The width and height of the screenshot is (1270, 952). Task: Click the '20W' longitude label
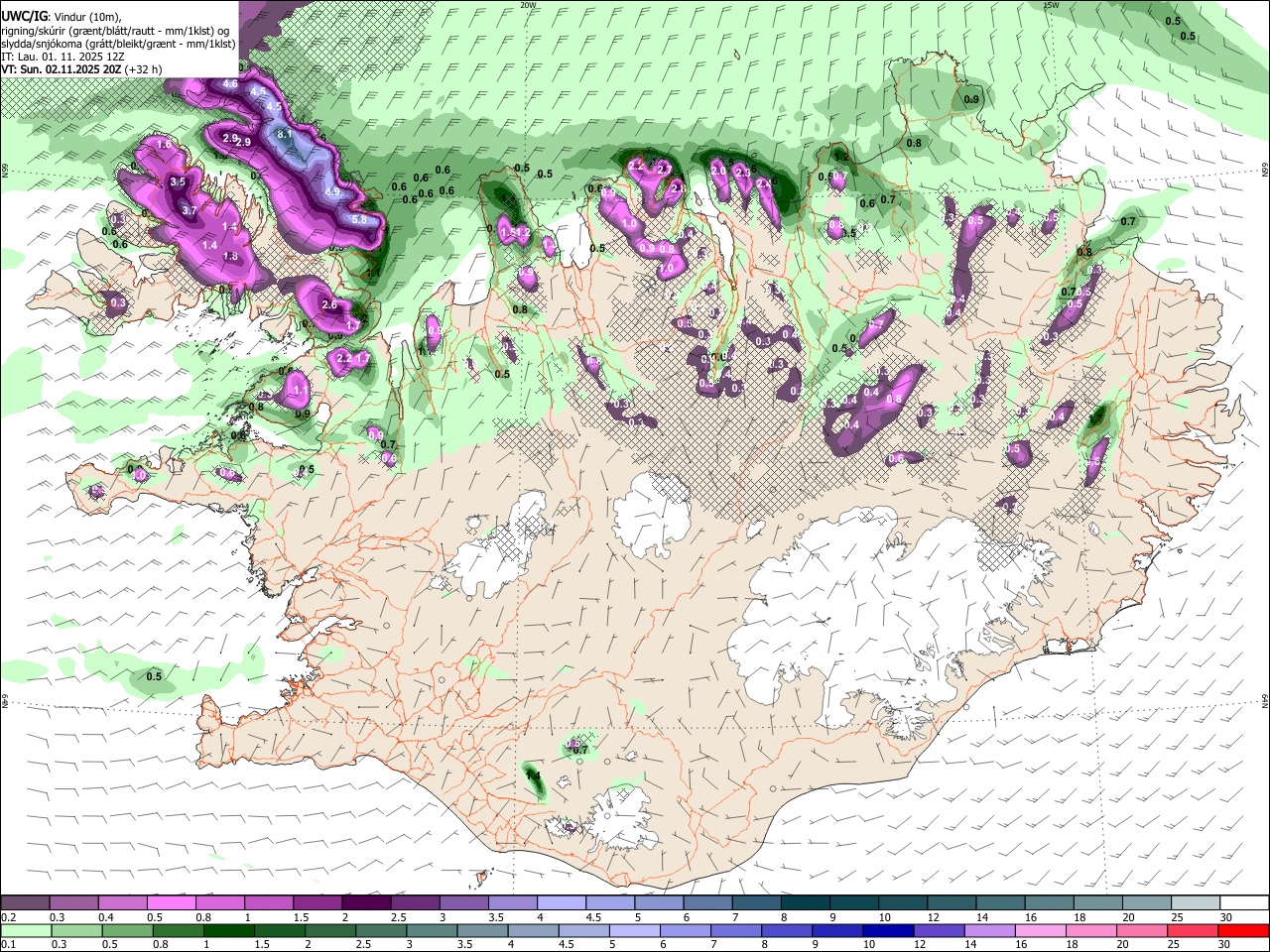click(528, 5)
